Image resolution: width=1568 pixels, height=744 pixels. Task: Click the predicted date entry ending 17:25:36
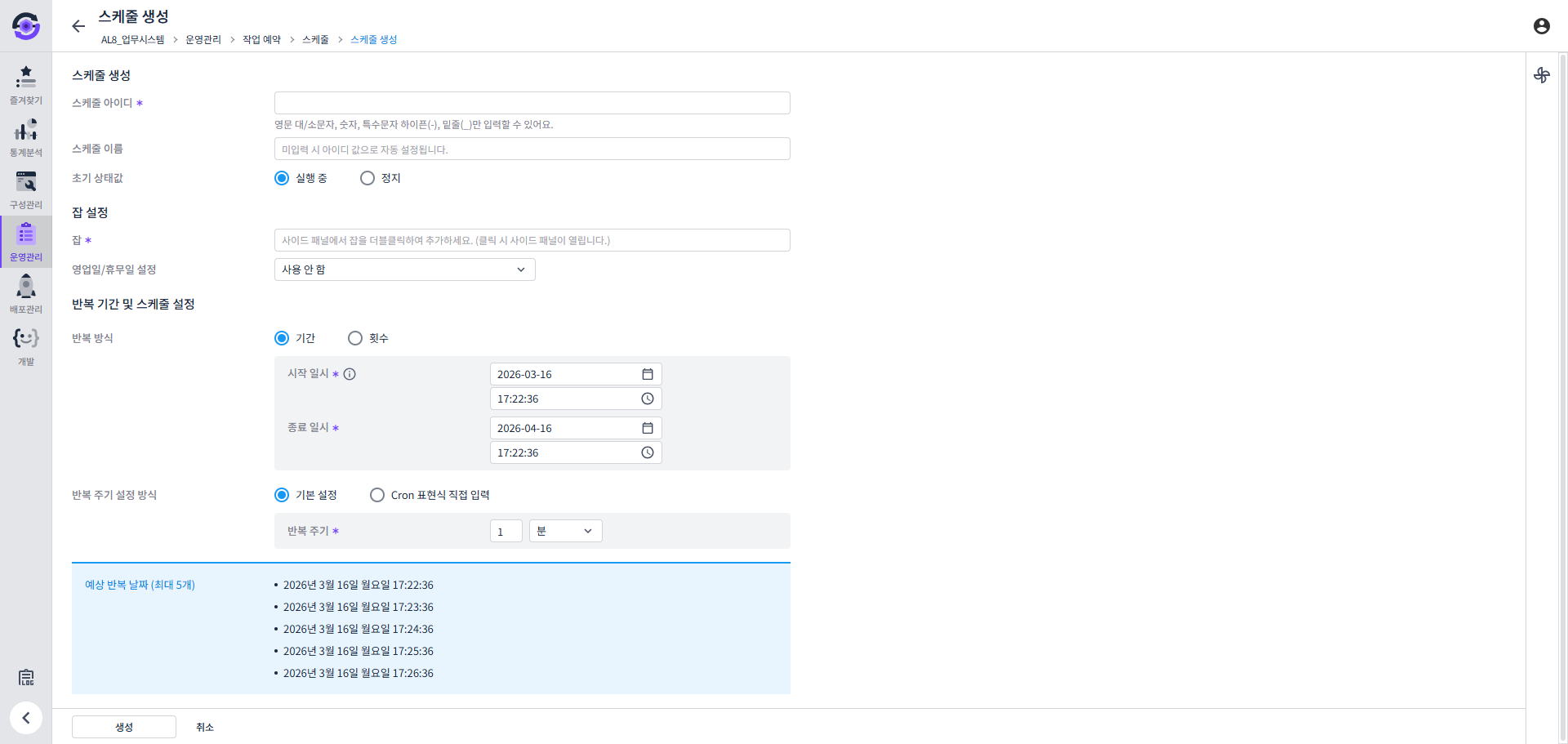(359, 651)
